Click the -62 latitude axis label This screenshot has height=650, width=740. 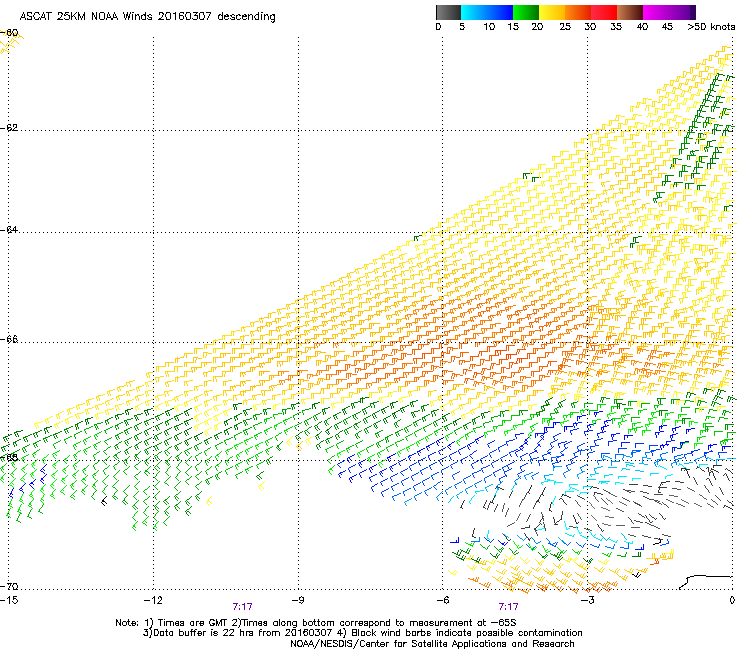click(9, 128)
